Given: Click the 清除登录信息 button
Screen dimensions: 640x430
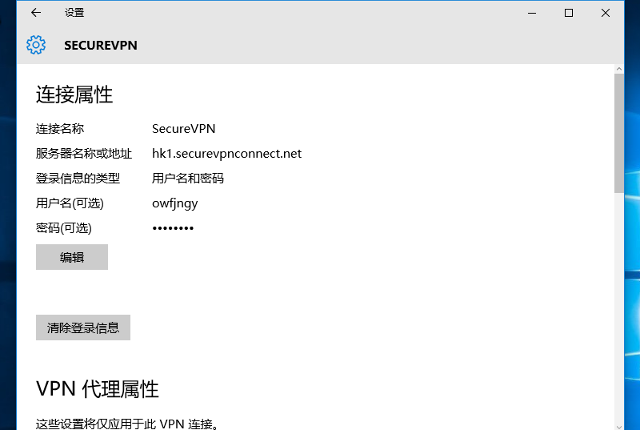Looking at the screenshot, I should (x=83, y=327).
